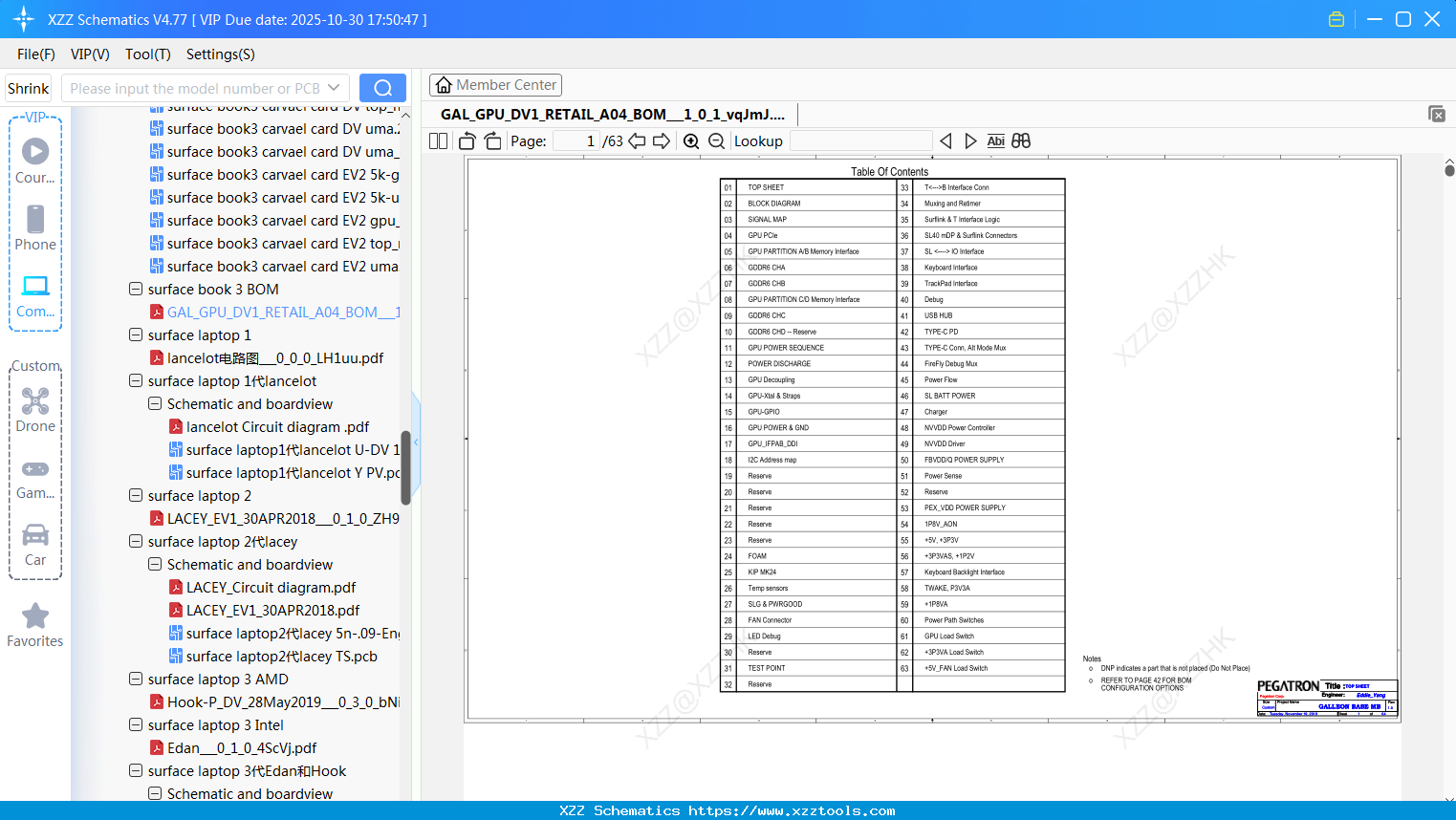1456x820 pixels.
Task: Rotate the page clockwise
Action: pos(493,141)
